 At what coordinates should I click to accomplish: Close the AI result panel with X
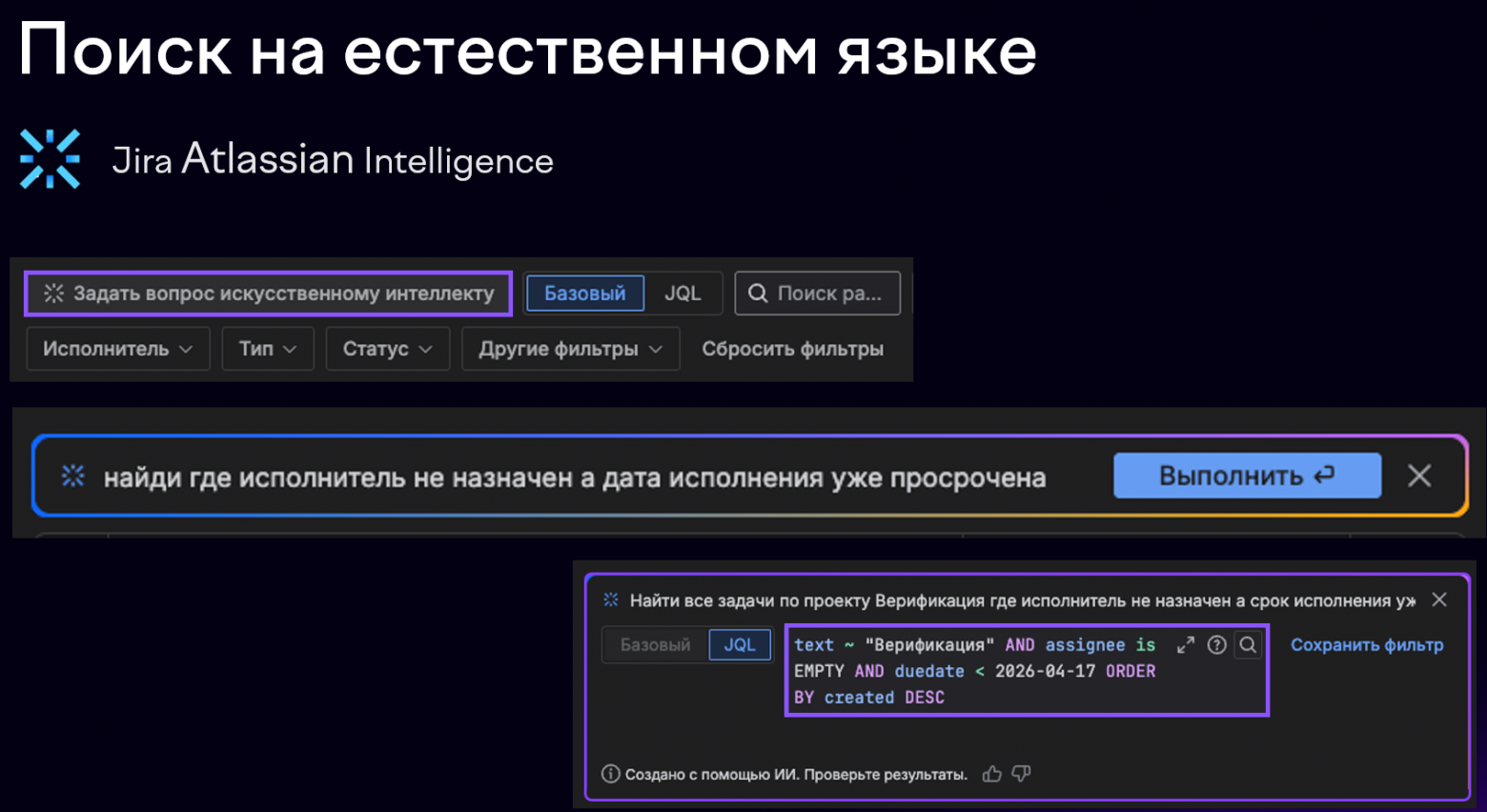[1439, 599]
